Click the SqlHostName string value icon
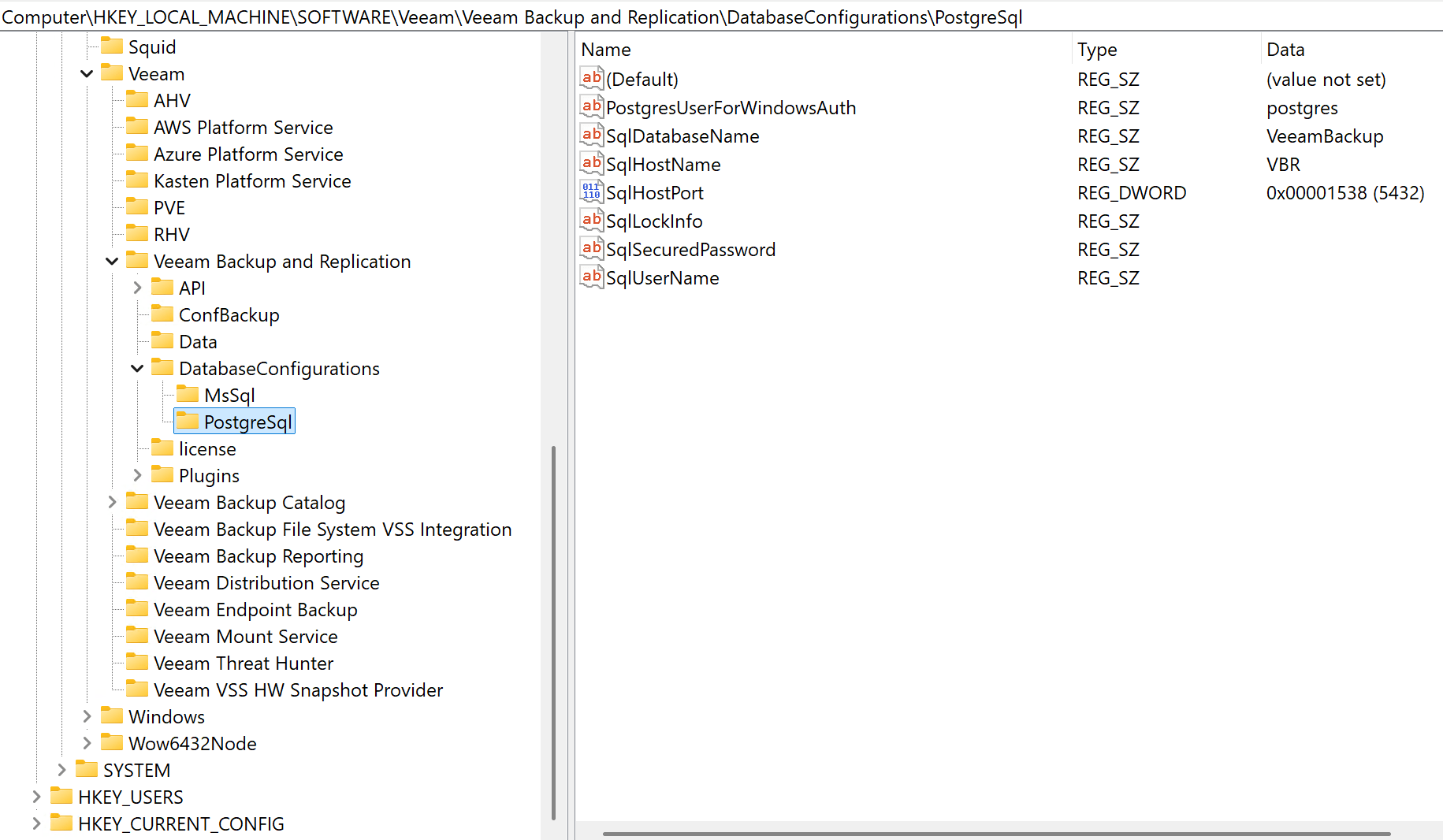The image size is (1443, 840). pos(591,163)
